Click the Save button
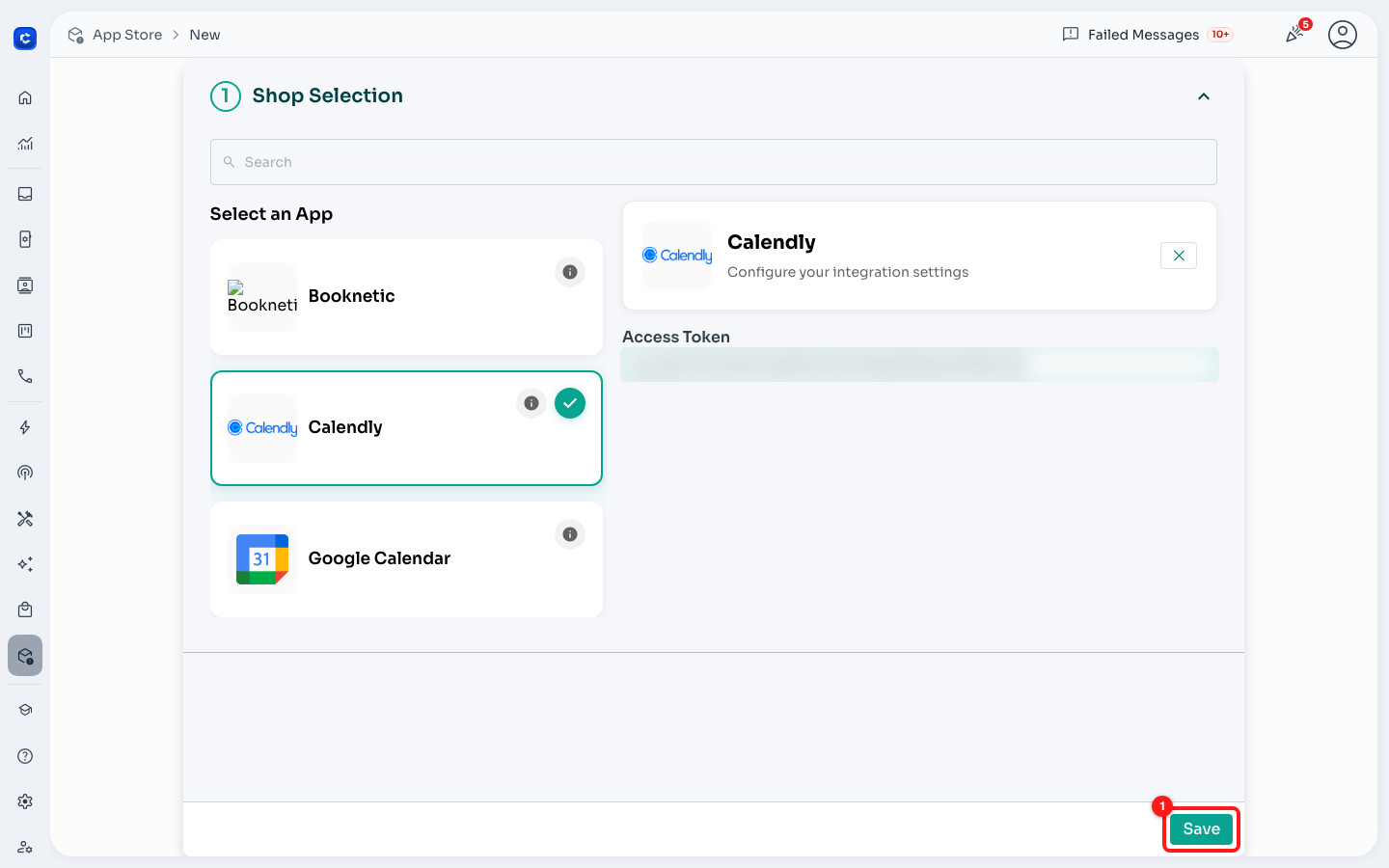Image resolution: width=1389 pixels, height=868 pixels. point(1202,829)
